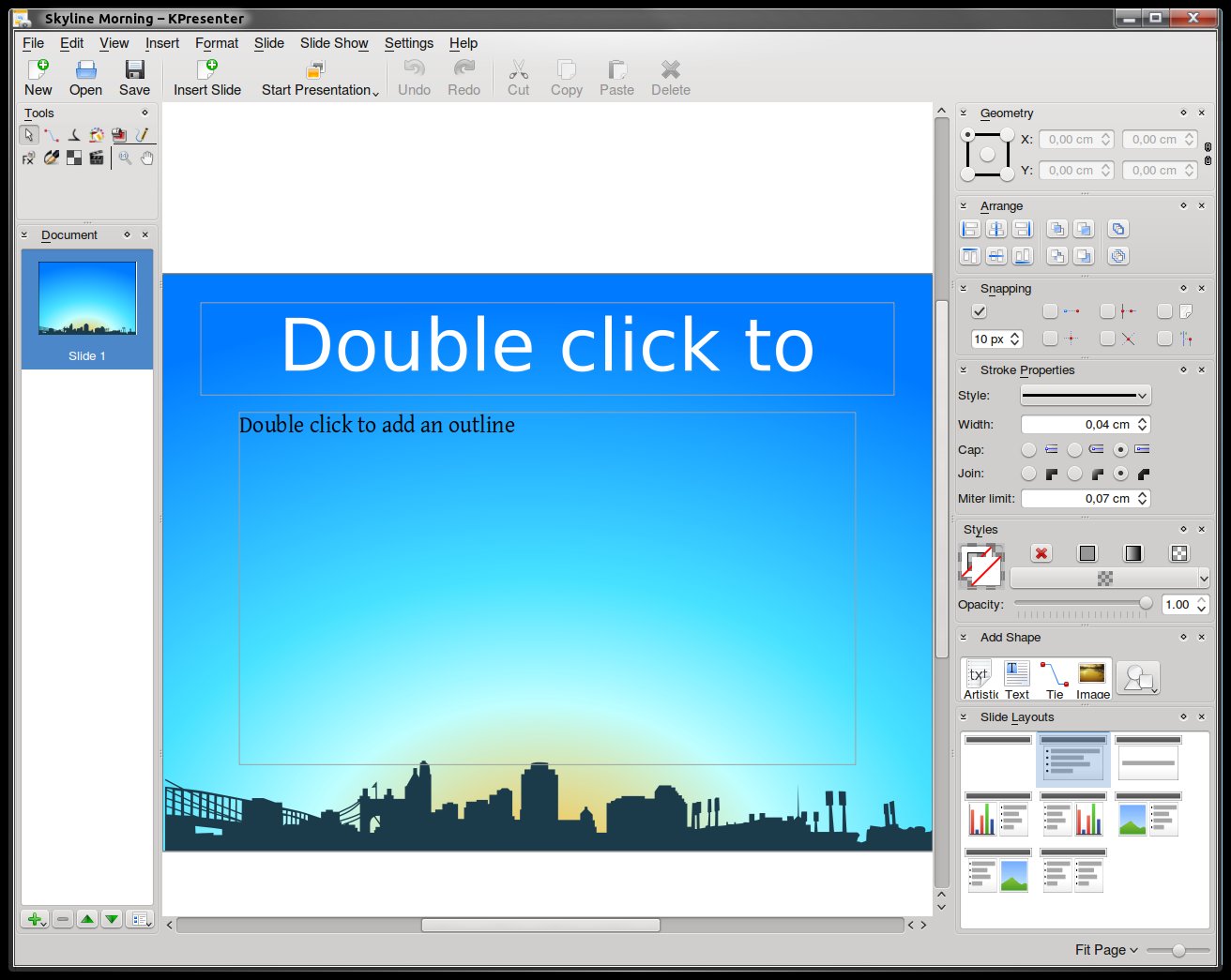This screenshot has height=980, width=1231.
Task: Click the Save button in toolbar
Action: click(134, 78)
